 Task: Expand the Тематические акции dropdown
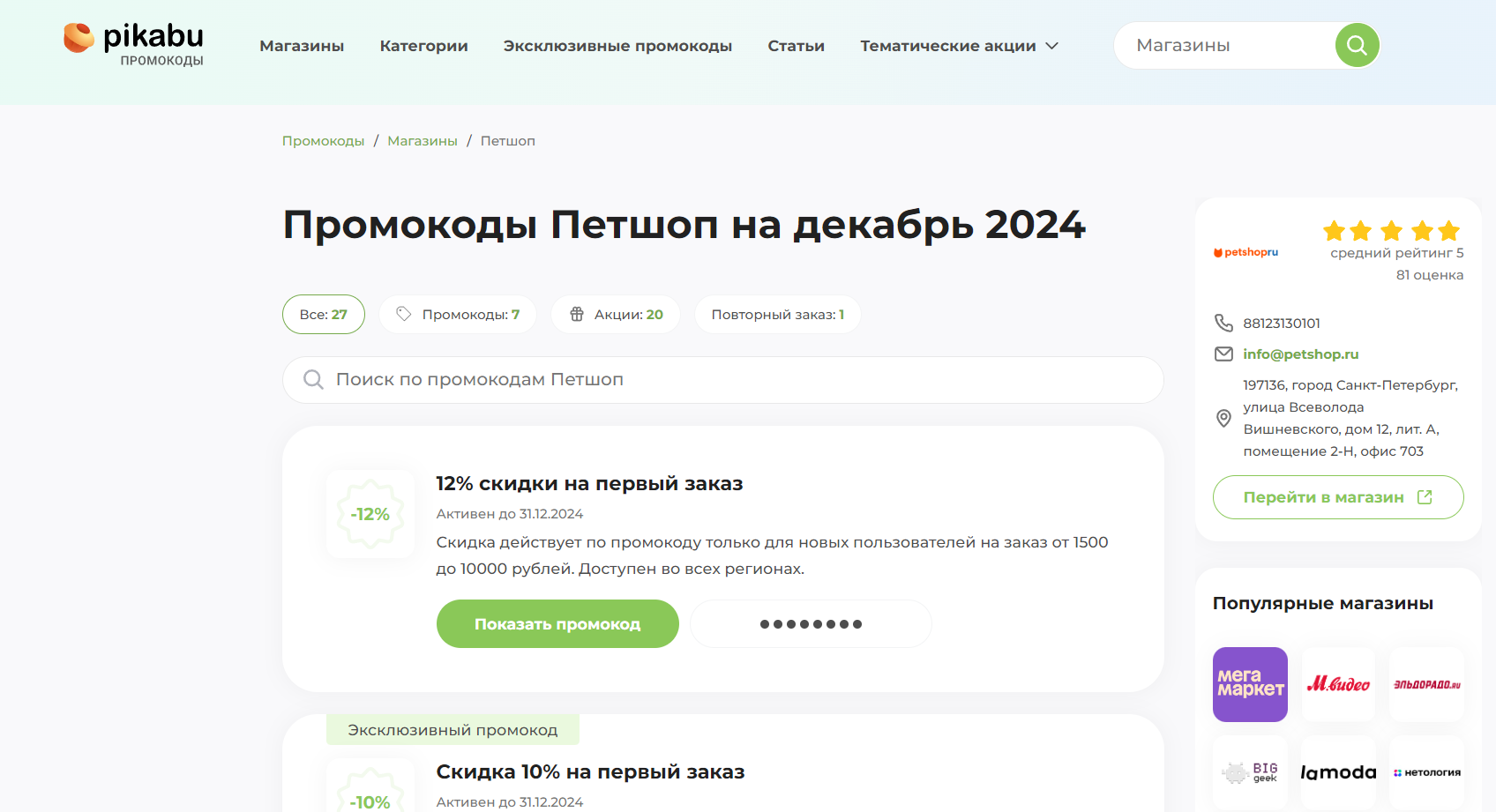coord(959,46)
